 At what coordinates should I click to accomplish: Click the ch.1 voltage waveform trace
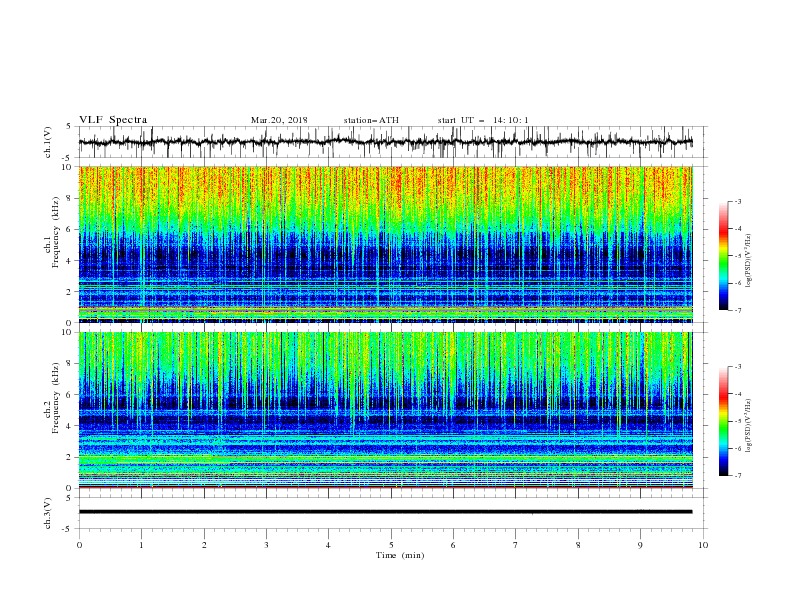385,142
